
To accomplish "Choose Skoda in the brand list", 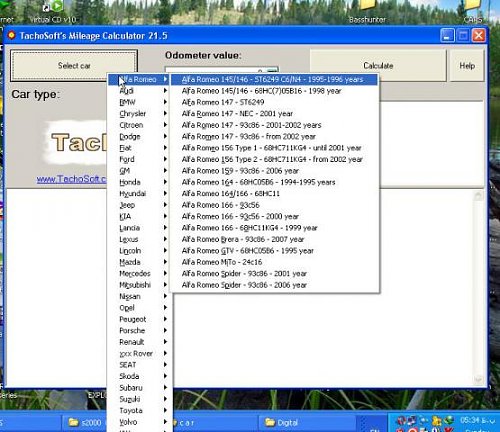I will pos(140,376).
